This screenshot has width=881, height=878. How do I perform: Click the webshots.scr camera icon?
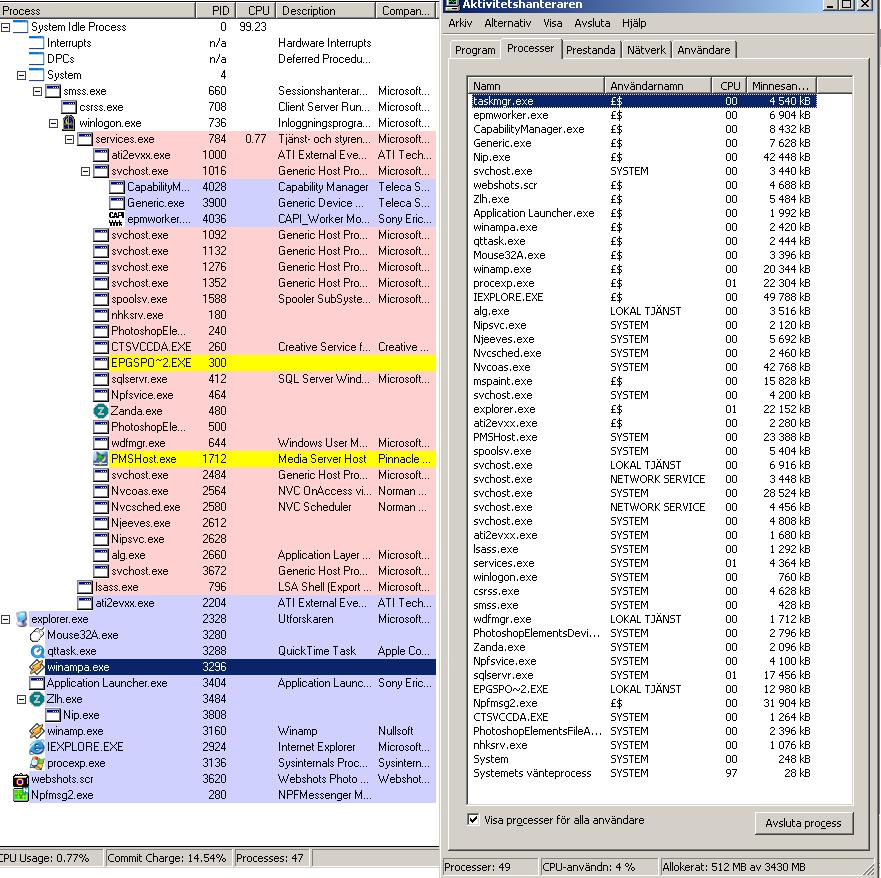coord(20,779)
